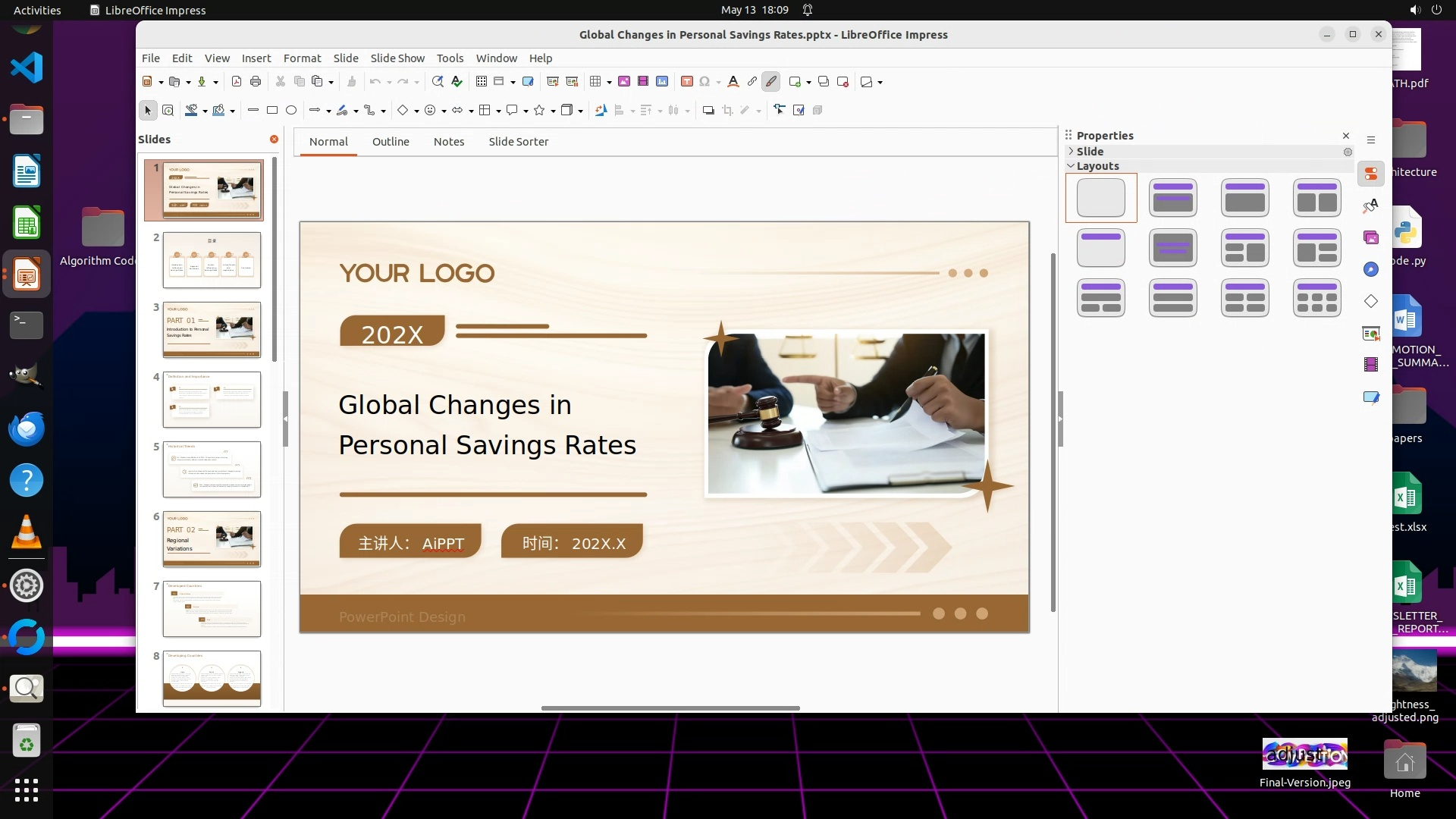This screenshot has width=1456, height=819.
Task: Select the Ellipse drawing tool
Action: coord(291,111)
